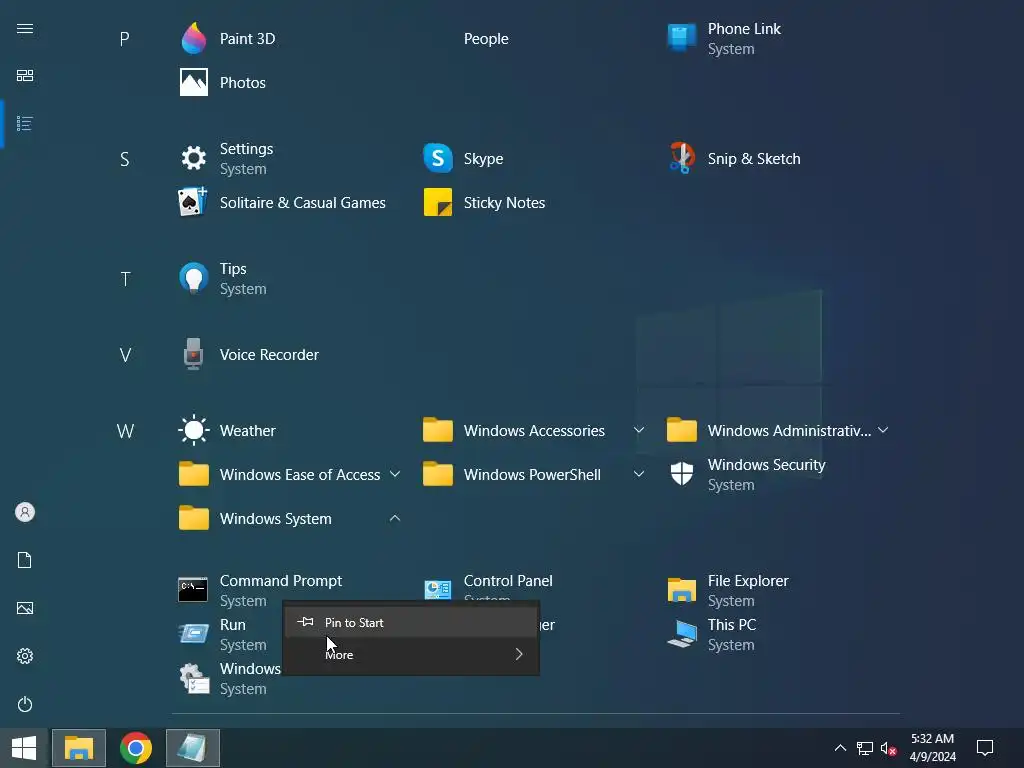Open Settings from the S section
The width and height of the screenshot is (1024, 768).
(x=227, y=159)
